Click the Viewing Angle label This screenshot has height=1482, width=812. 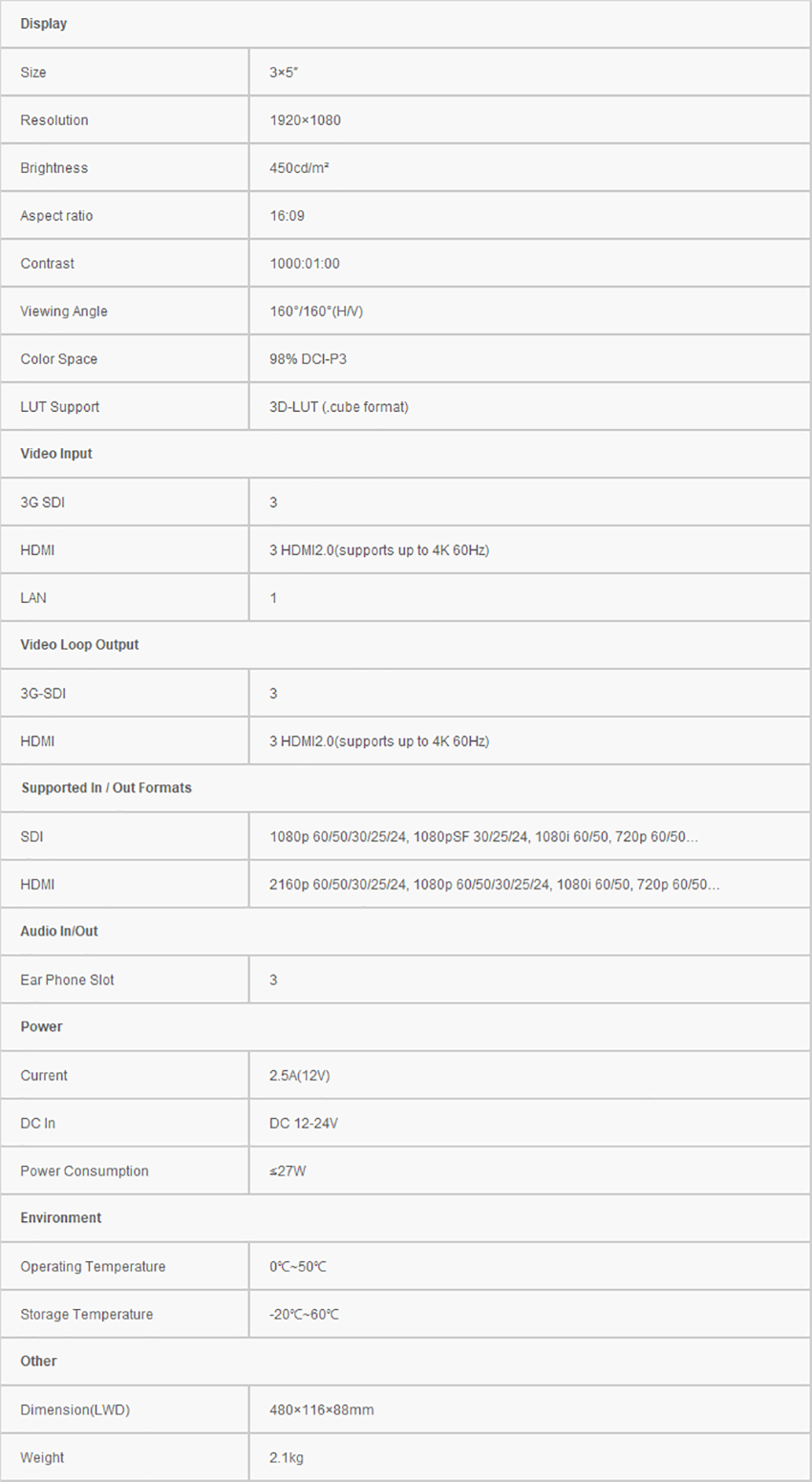64,311
